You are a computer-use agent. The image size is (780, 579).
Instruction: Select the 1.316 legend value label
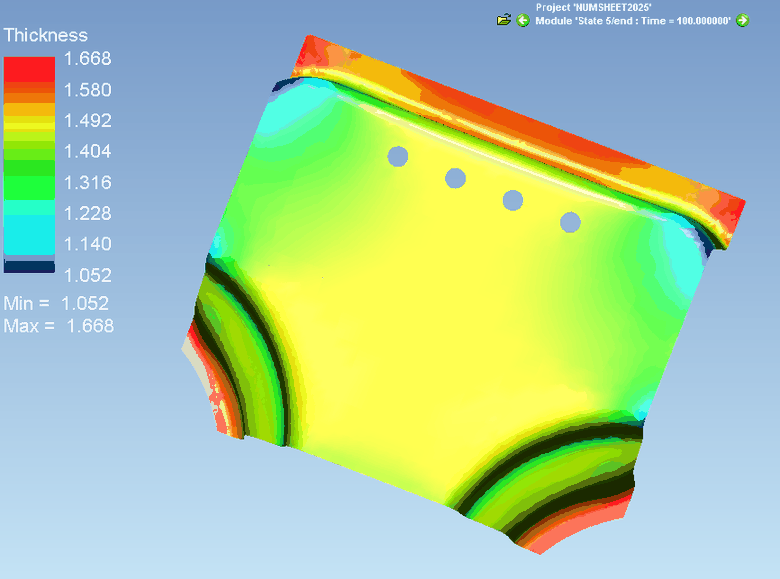tap(88, 183)
